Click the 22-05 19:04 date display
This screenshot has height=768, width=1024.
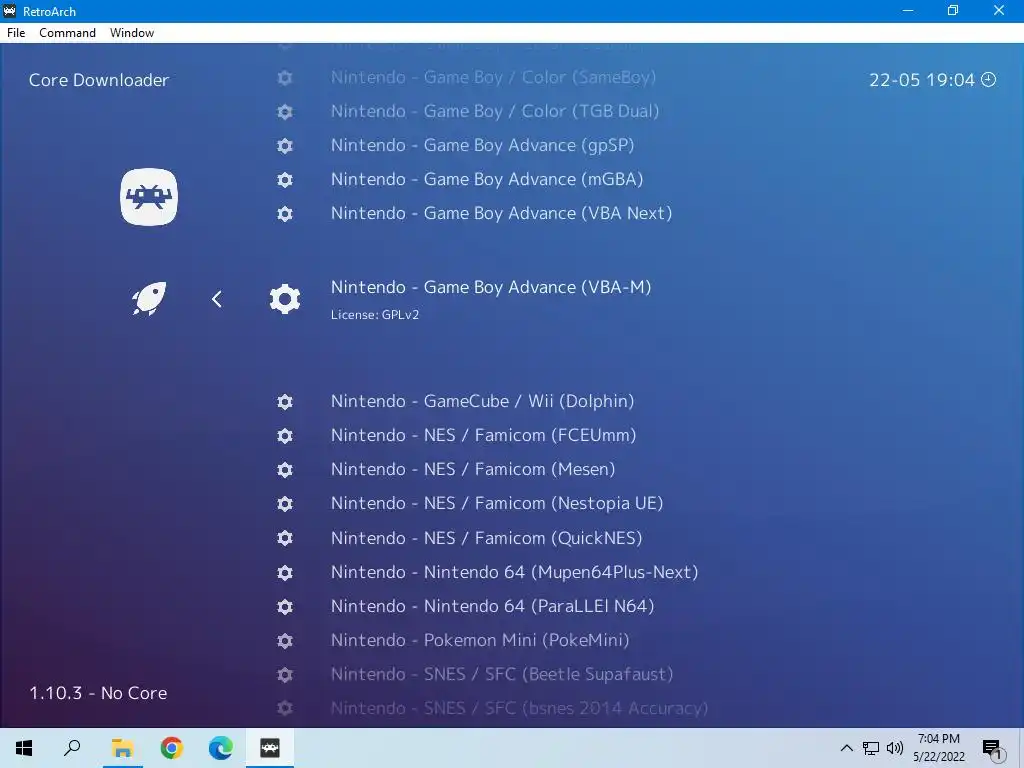pyautogui.click(x=921, y=80)
